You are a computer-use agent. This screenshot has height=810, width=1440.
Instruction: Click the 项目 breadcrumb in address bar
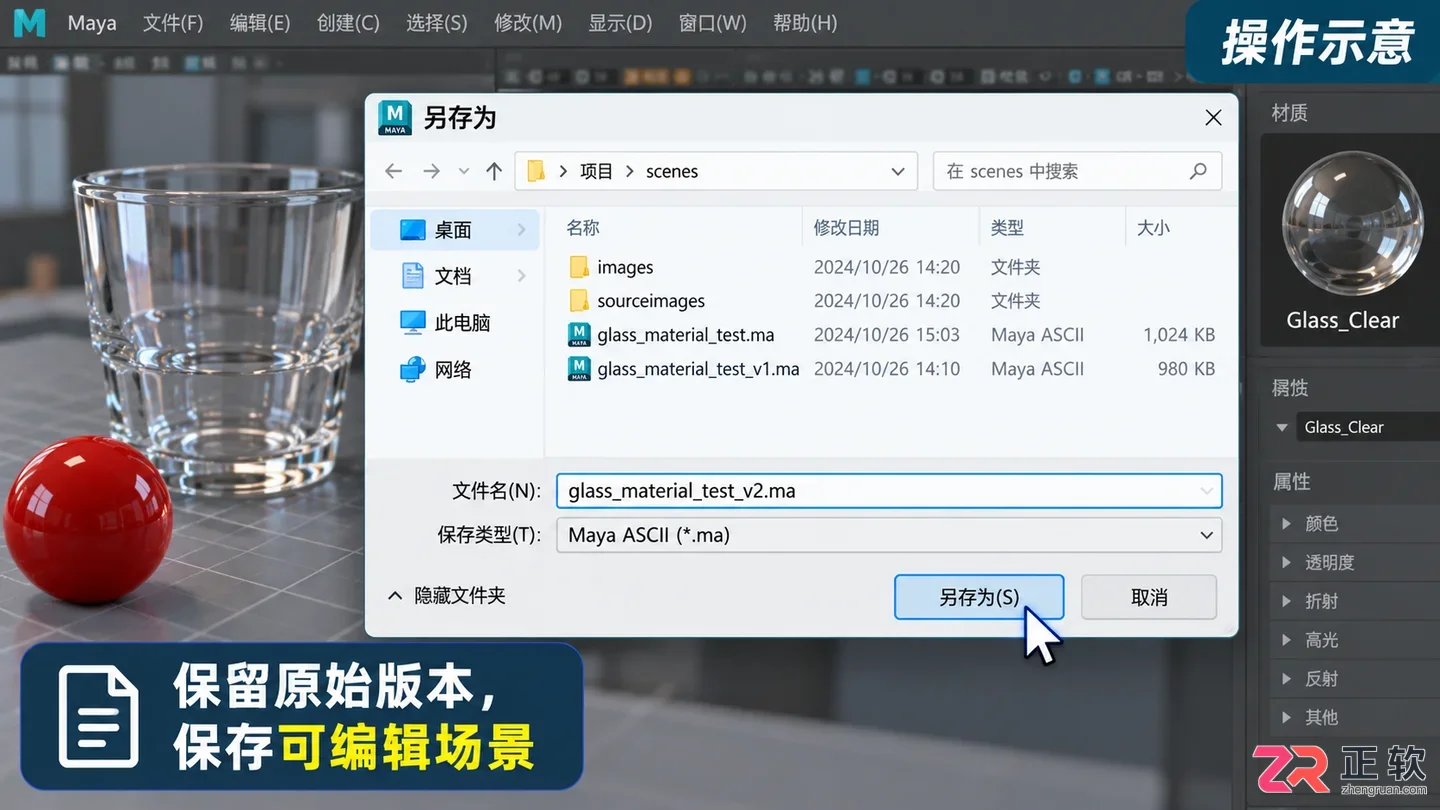pos(596,171)
